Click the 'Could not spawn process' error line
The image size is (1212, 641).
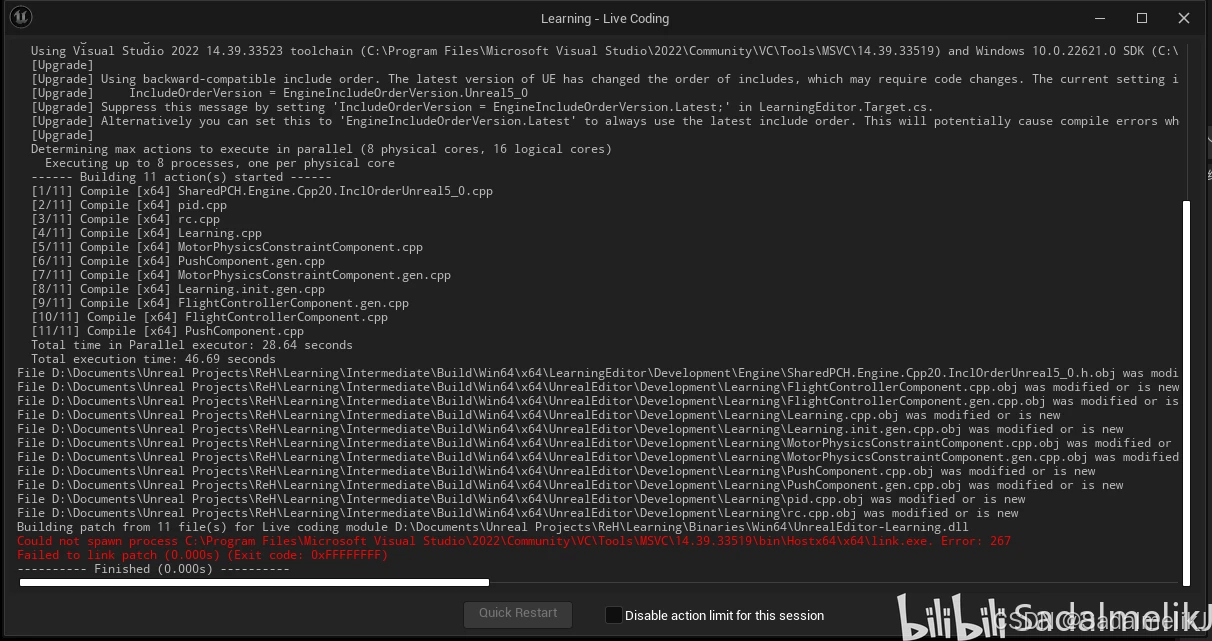(x=514, y=541)
